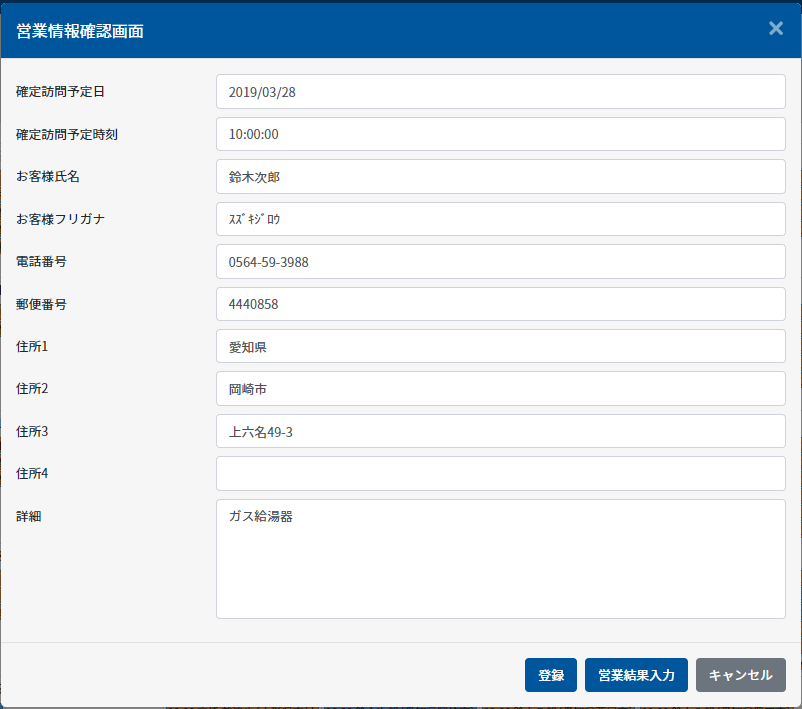
Task: Click the キャンセル button
Action: 740,675
